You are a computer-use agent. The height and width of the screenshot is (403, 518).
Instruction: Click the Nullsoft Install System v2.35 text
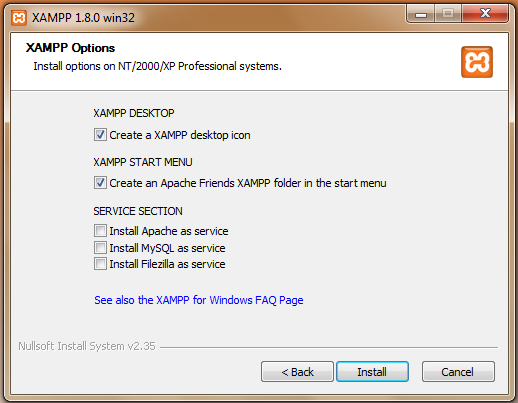click(x=87, y=346)
